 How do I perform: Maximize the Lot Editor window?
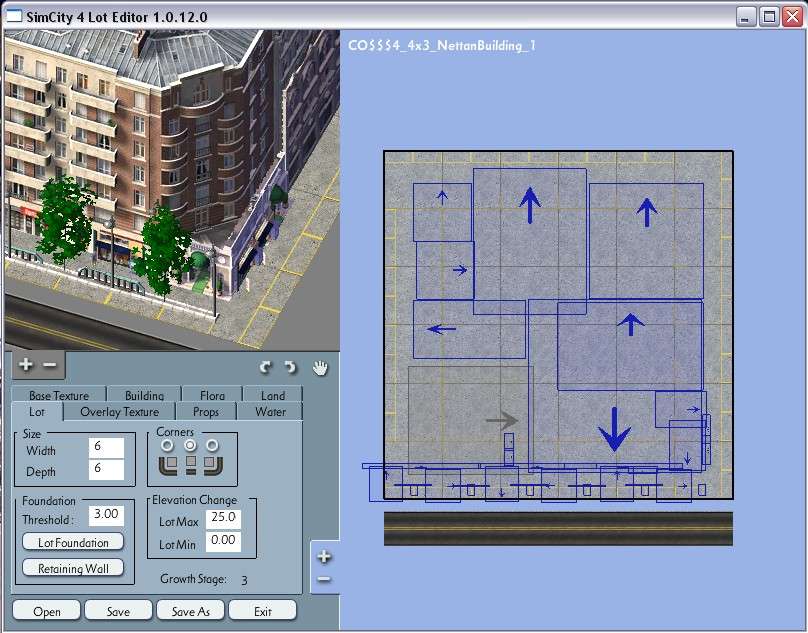[x=769, y=16]
